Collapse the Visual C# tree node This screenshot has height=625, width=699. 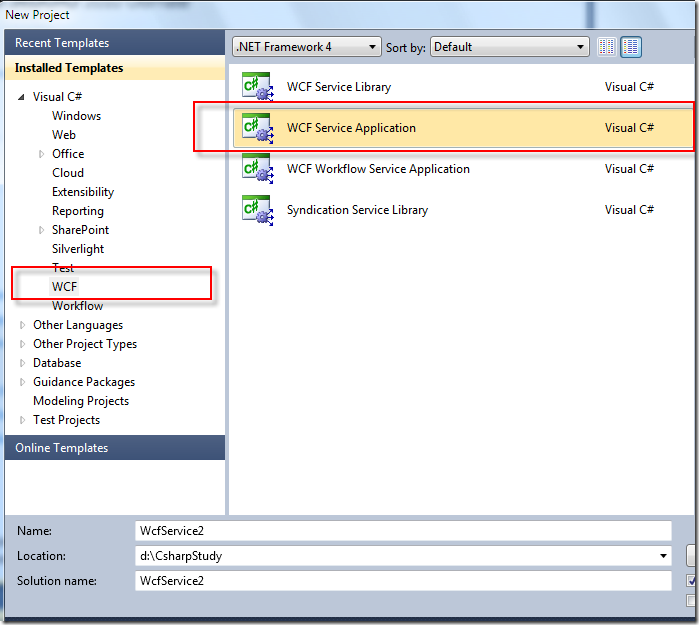(x=21, y=97)
